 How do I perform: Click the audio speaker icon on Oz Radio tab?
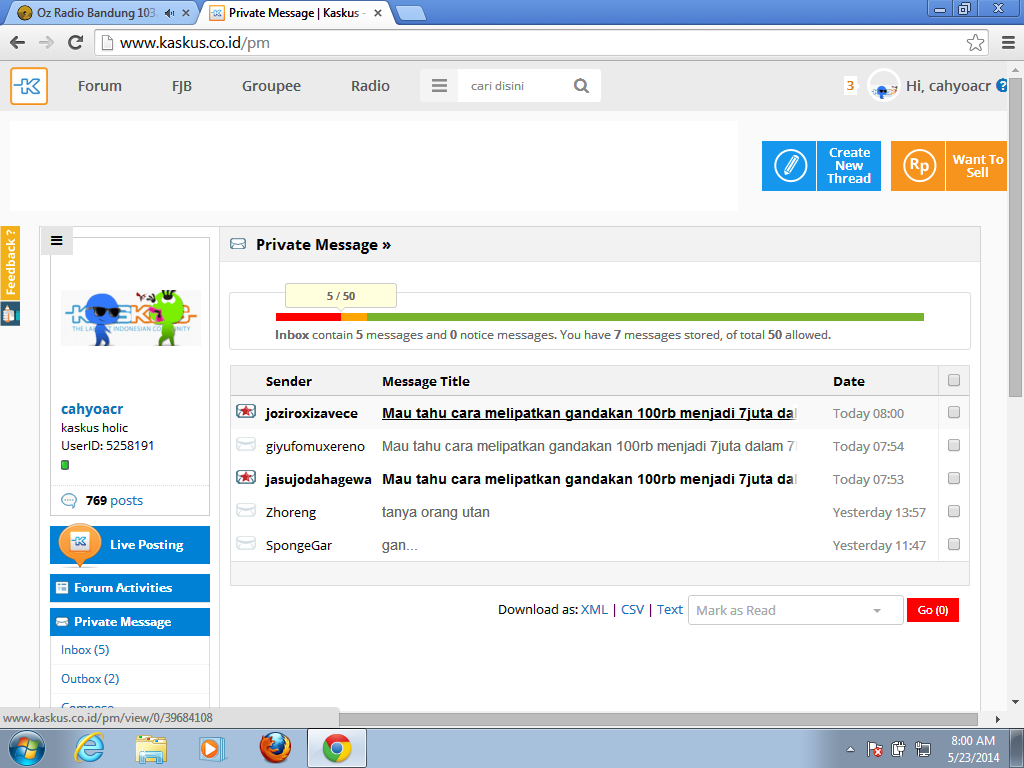tap(169, 13)
